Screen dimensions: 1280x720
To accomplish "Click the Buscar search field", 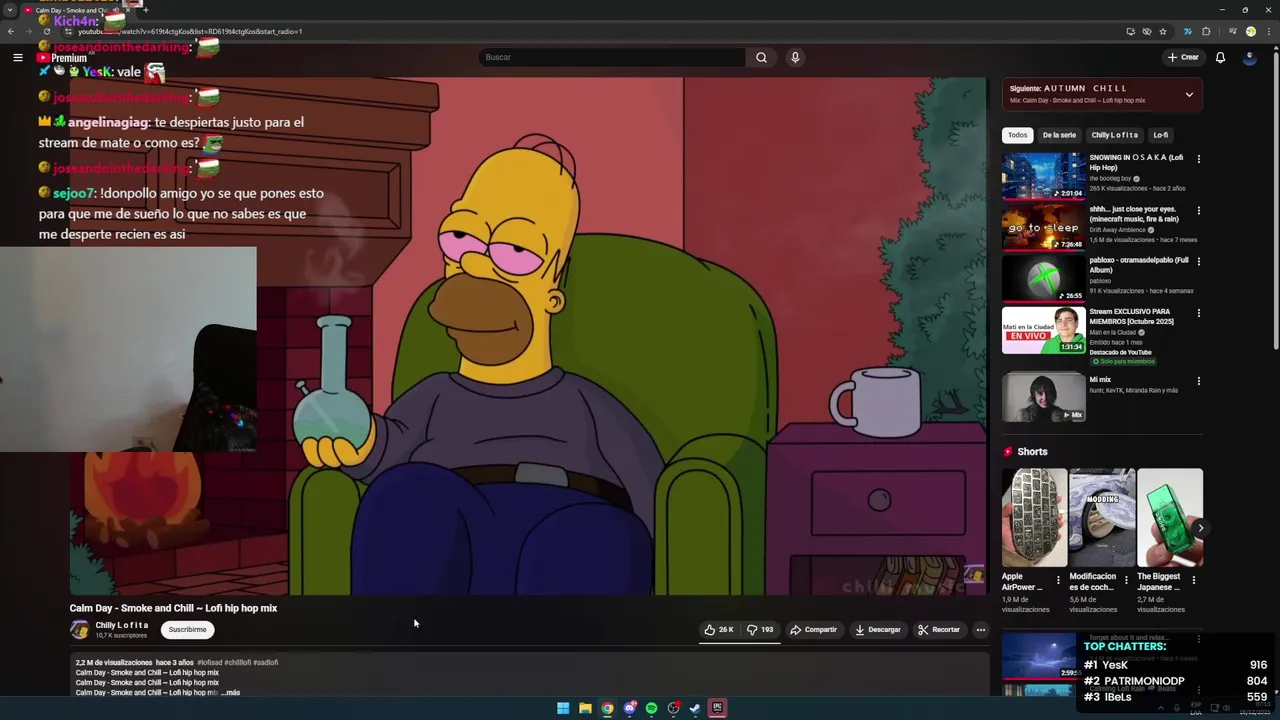I will [x=612, y=57].
